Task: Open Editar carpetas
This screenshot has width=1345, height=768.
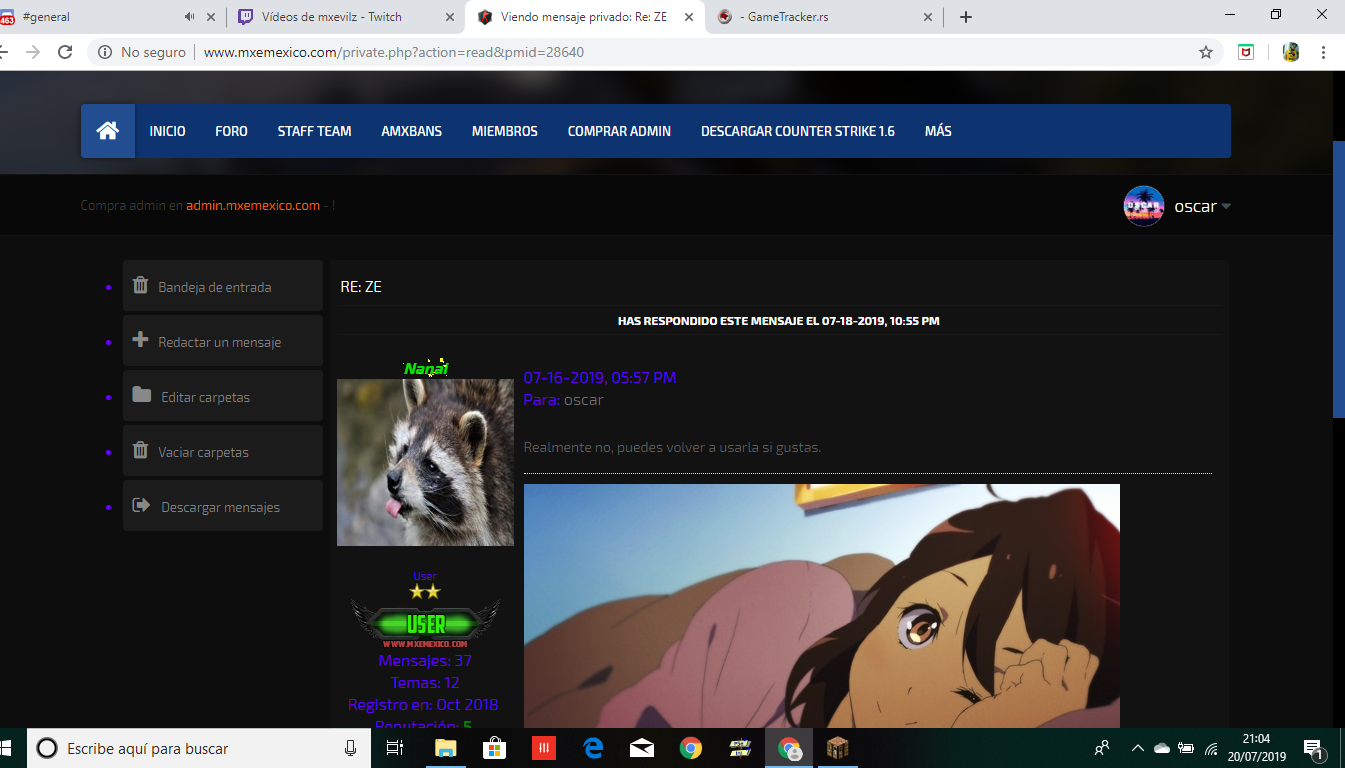Action: point(205,397)
